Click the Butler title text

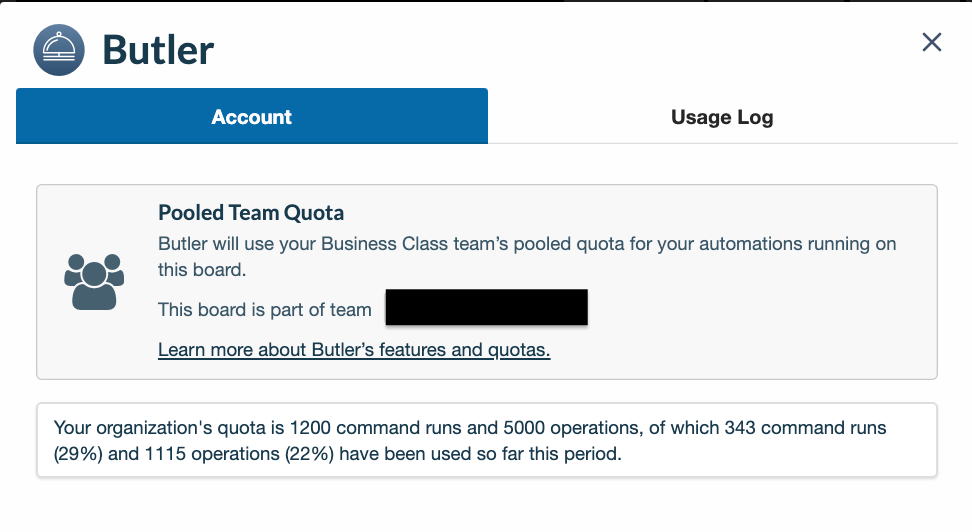point(158,50)
